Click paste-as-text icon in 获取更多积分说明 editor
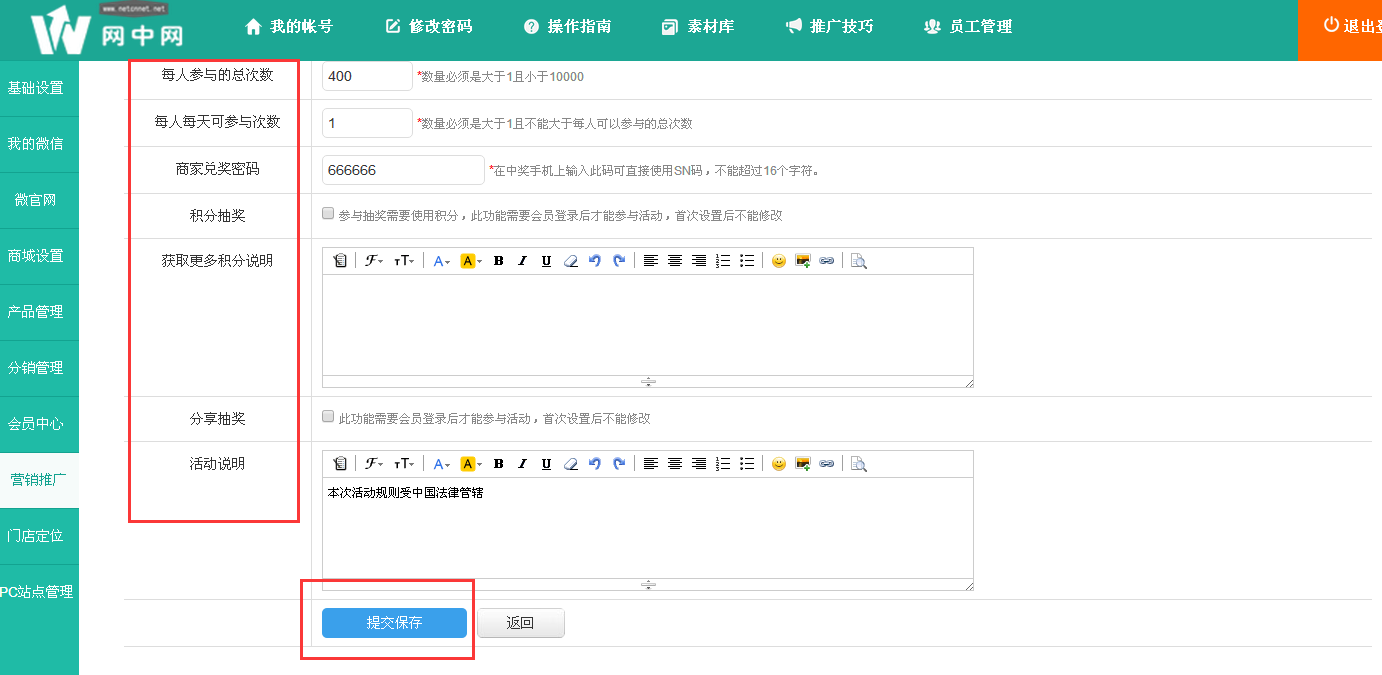Screen dimensions: 1382x675 [x=340, y=261]
